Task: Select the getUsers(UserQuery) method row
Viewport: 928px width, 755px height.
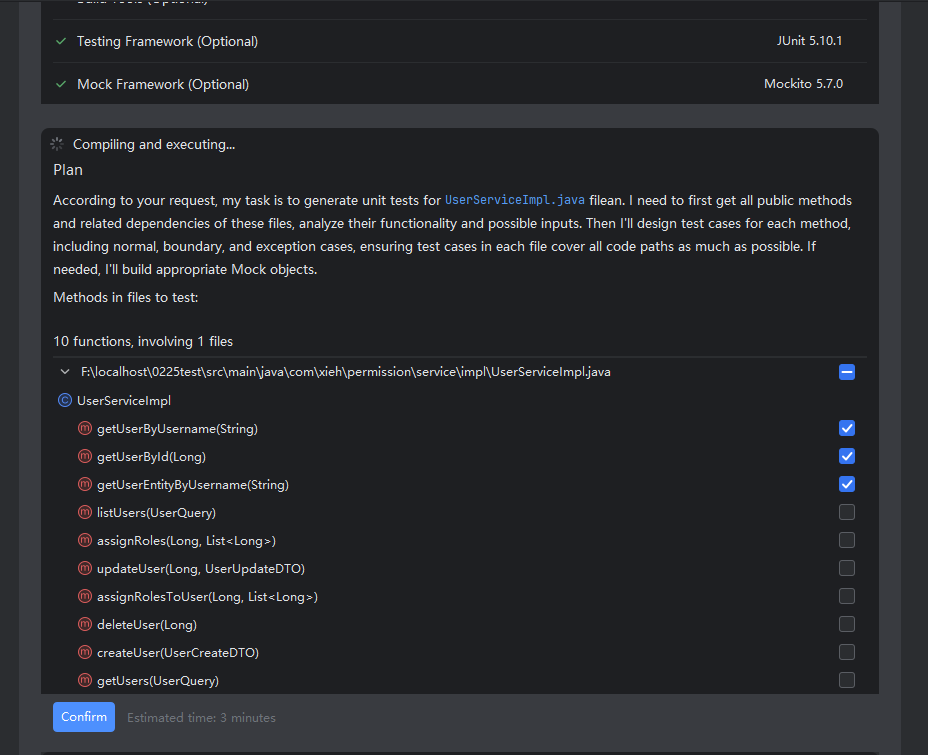Action: [157, 681]
